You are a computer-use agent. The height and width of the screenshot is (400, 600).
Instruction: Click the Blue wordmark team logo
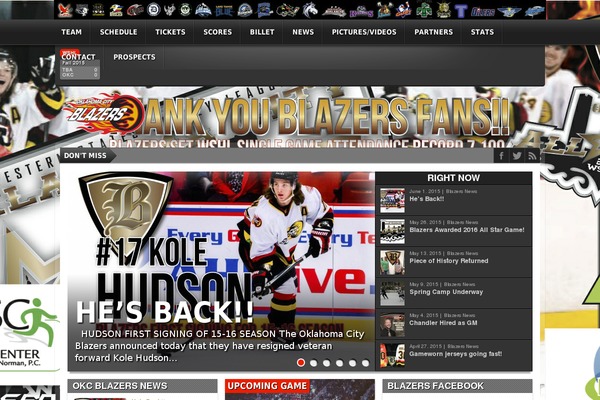(224, 10)
